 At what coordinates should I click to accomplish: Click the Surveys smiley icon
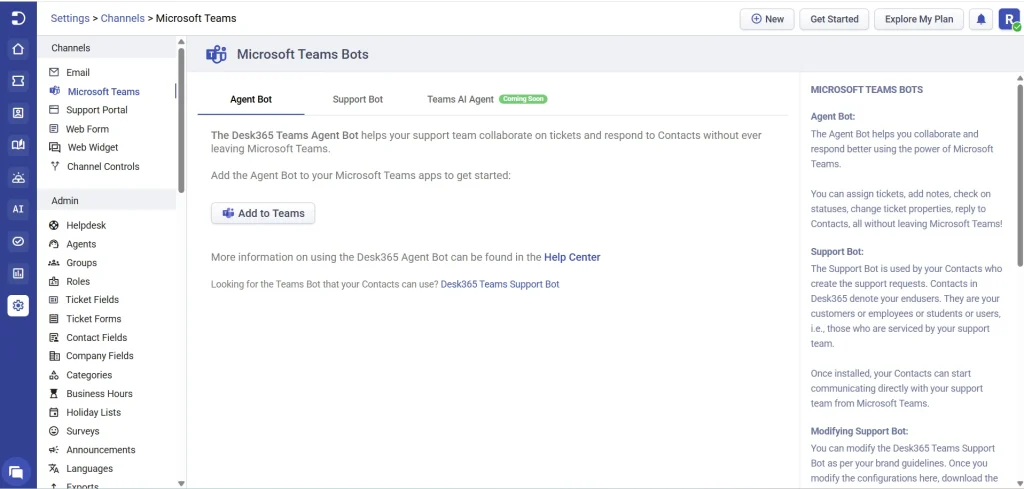(x=54, y=431)
